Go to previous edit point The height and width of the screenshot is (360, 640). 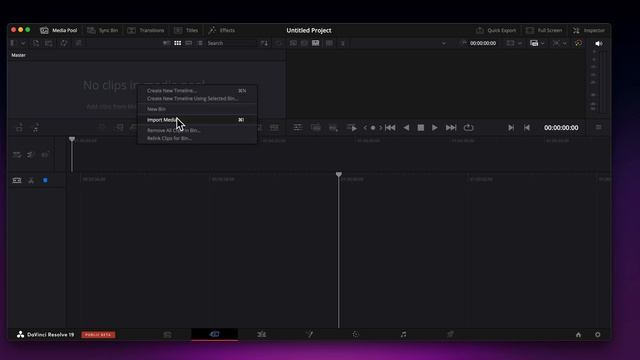[527, 128]
